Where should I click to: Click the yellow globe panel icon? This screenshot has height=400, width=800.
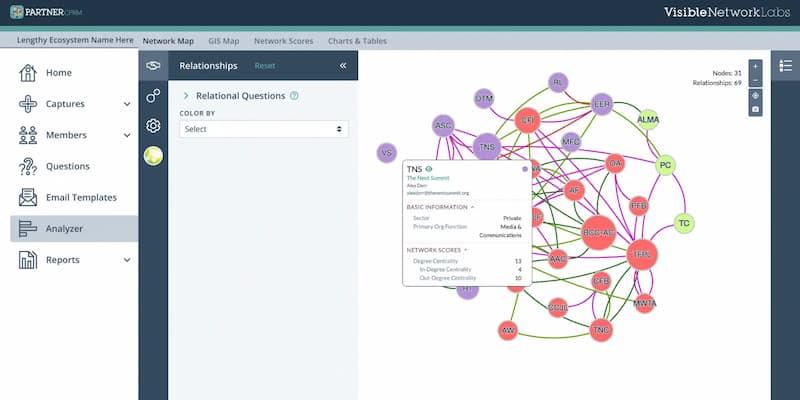[153, 156]
